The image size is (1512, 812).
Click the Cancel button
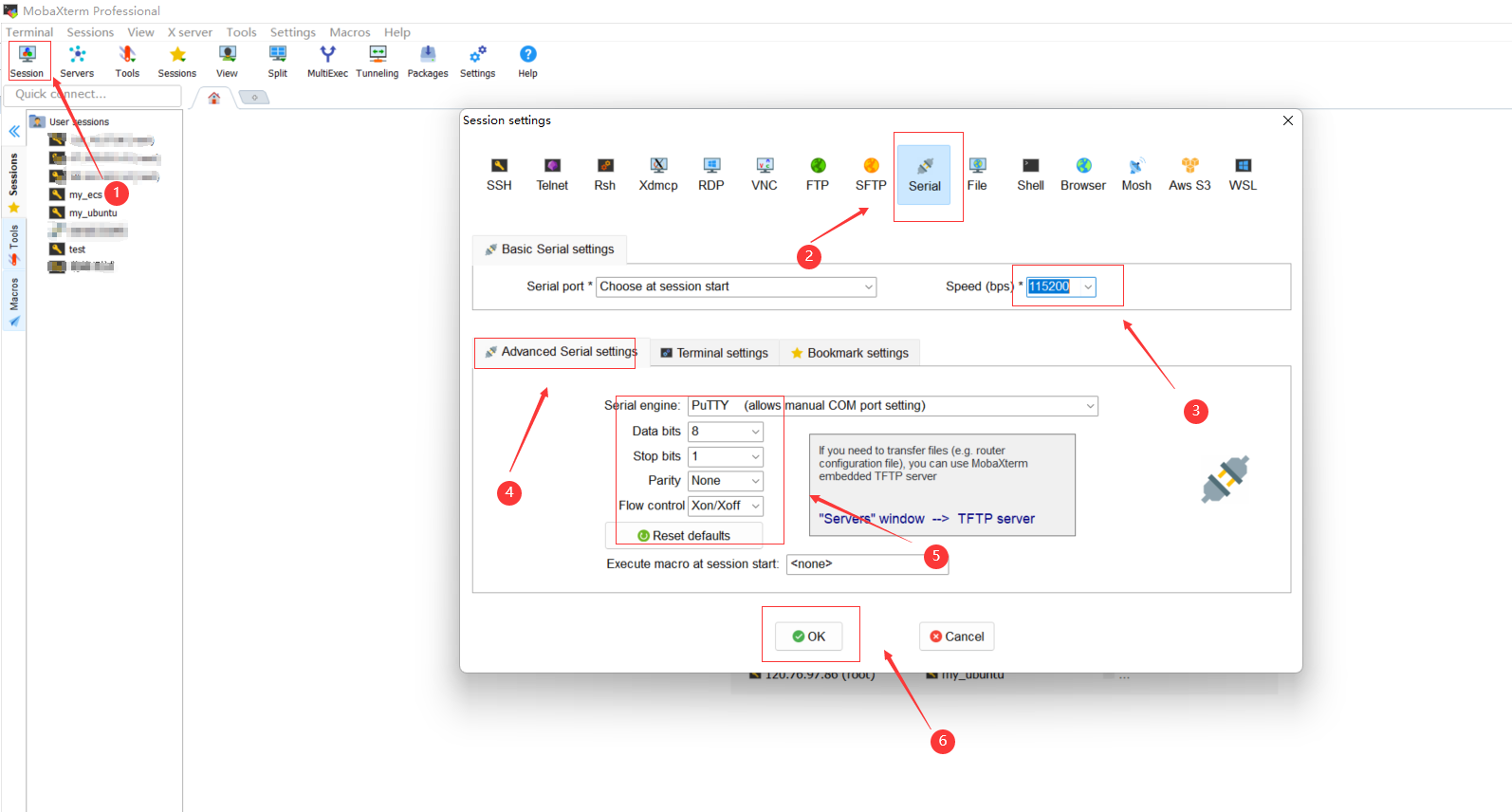click(x=957, y=637)
